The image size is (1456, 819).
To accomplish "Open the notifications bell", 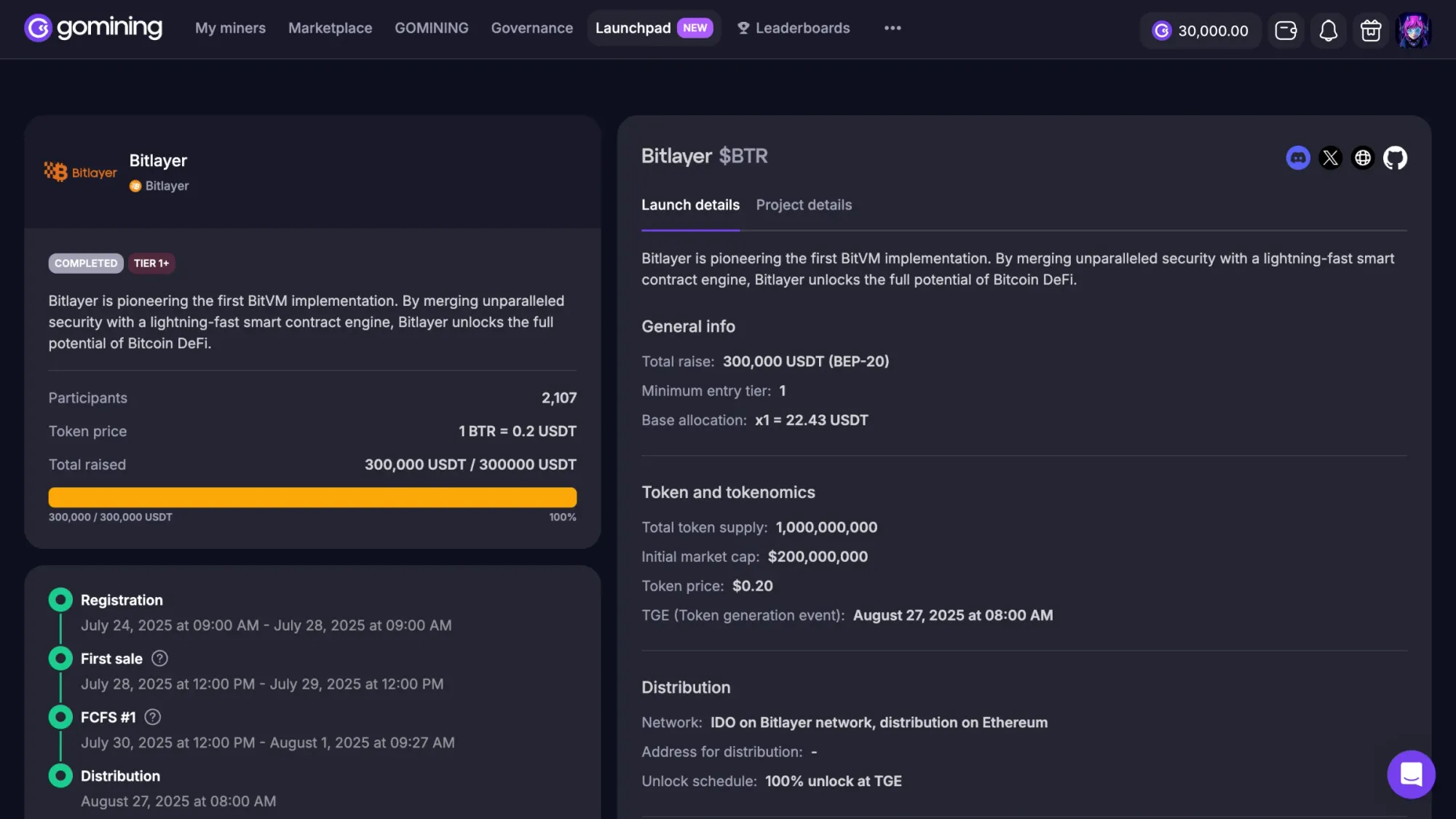I will point(1328,31).
